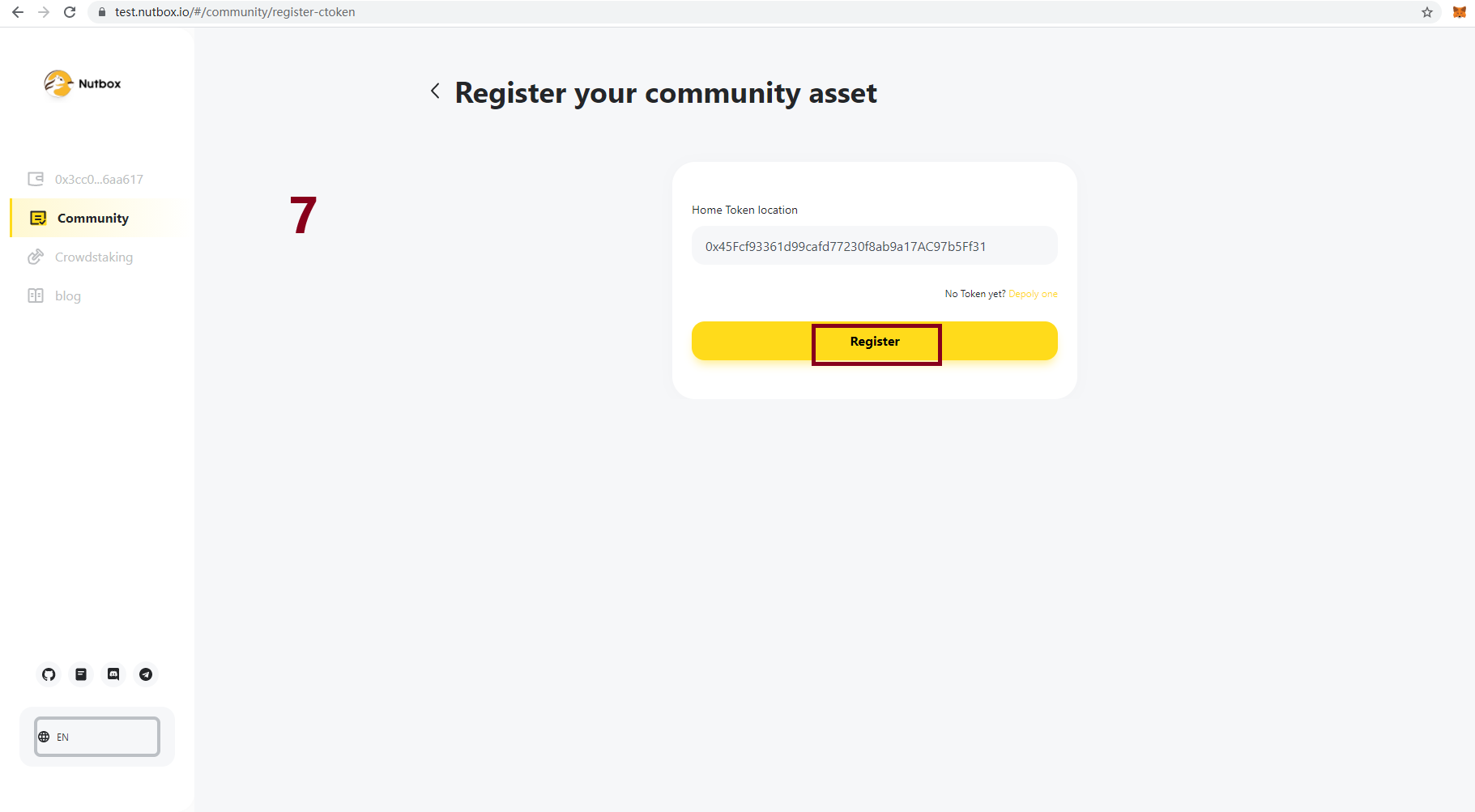
Task: Click the browser address bar URL
Action: point(235,12)
